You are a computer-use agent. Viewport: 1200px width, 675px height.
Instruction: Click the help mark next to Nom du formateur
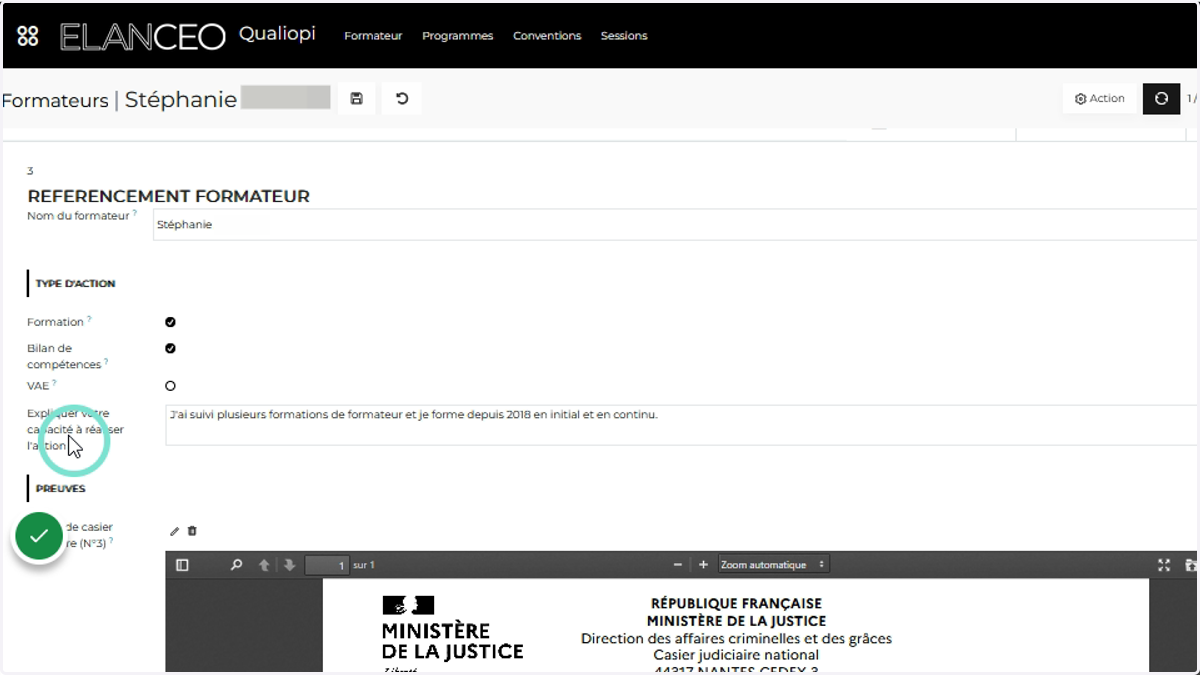click(x=135, y=213)
